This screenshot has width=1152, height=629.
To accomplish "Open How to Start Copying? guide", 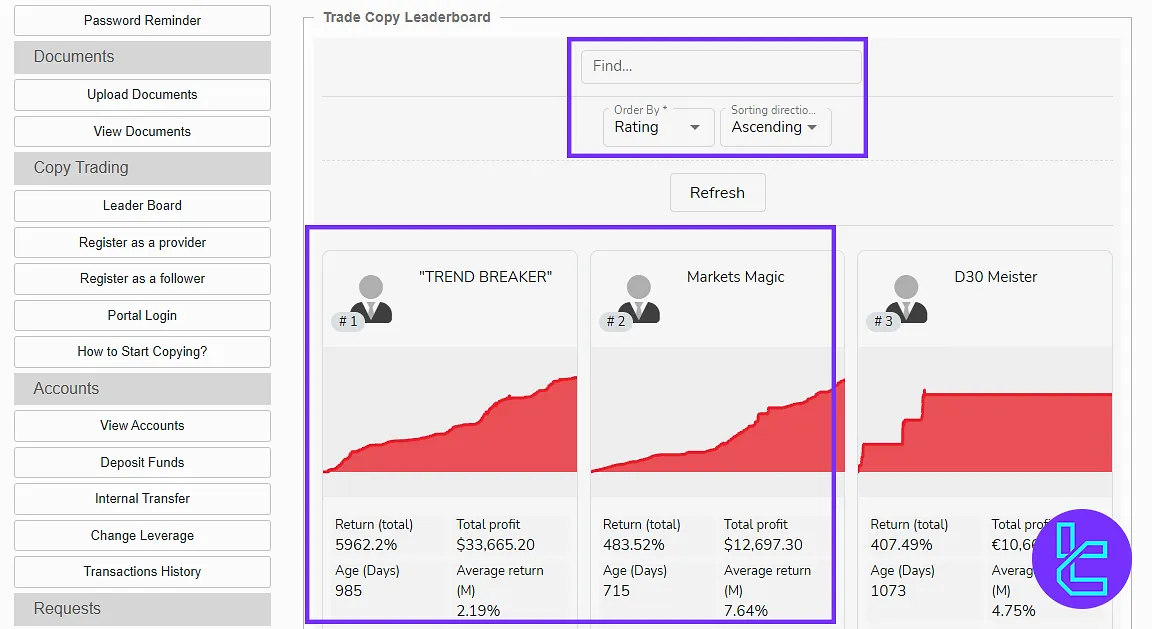I will point(143,351).
